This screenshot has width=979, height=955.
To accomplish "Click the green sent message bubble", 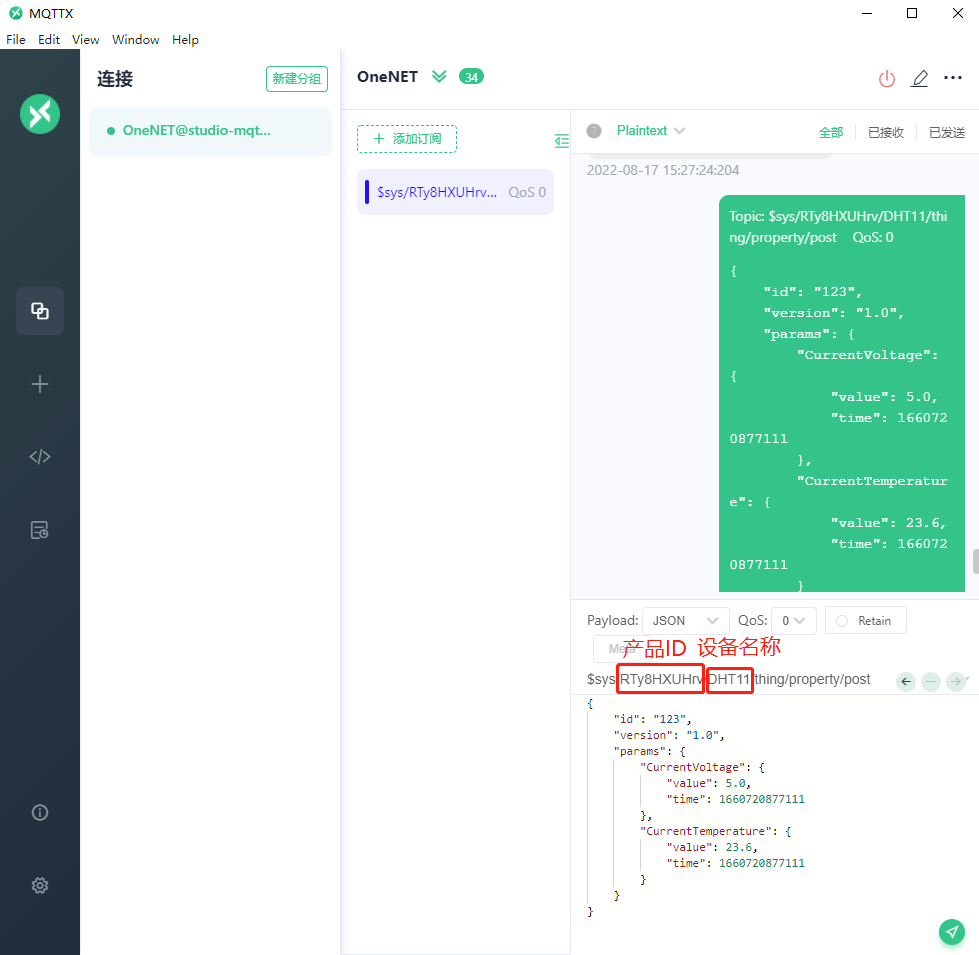I will pyautogui.click(x=842, y=393).
